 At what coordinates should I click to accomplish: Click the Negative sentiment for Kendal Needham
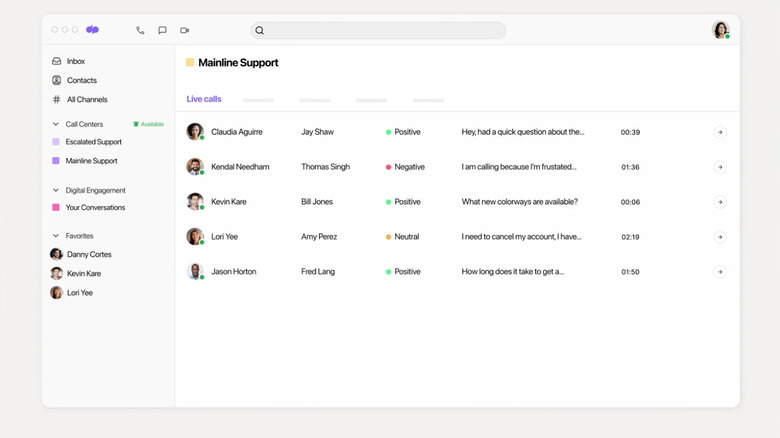point(405,167)
